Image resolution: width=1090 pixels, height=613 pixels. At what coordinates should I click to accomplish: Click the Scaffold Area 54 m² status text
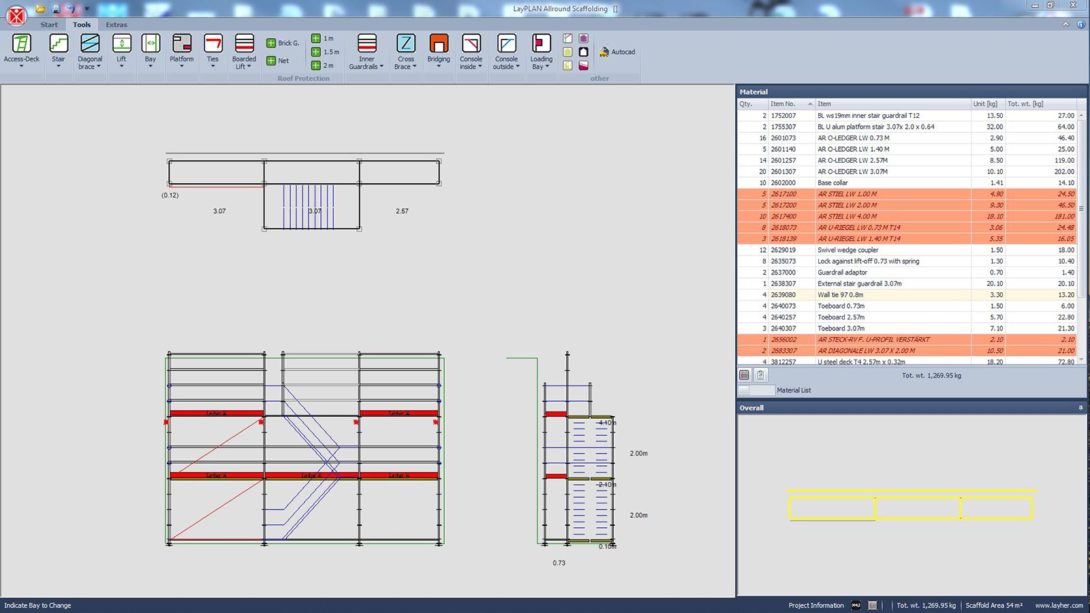(x=995, y=605)
